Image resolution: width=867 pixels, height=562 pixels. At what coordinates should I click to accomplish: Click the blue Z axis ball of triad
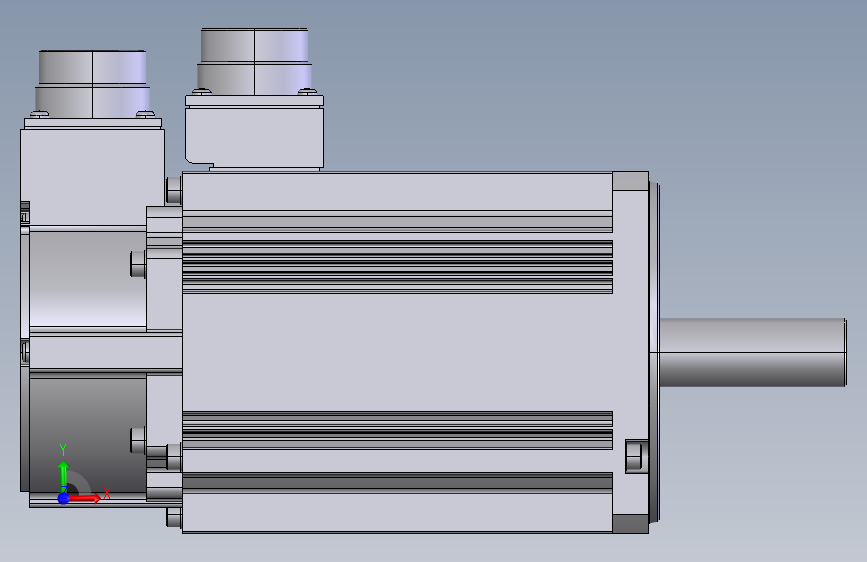[64, 498]
